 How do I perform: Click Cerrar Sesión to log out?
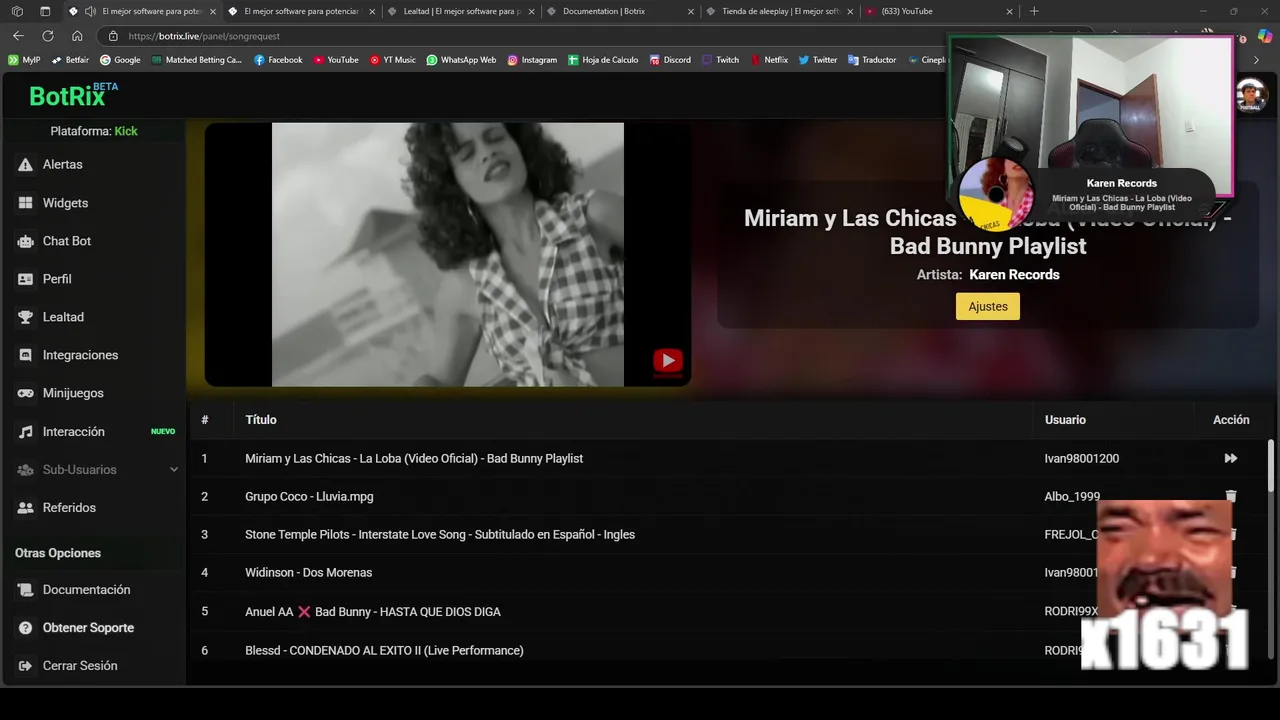79,665
